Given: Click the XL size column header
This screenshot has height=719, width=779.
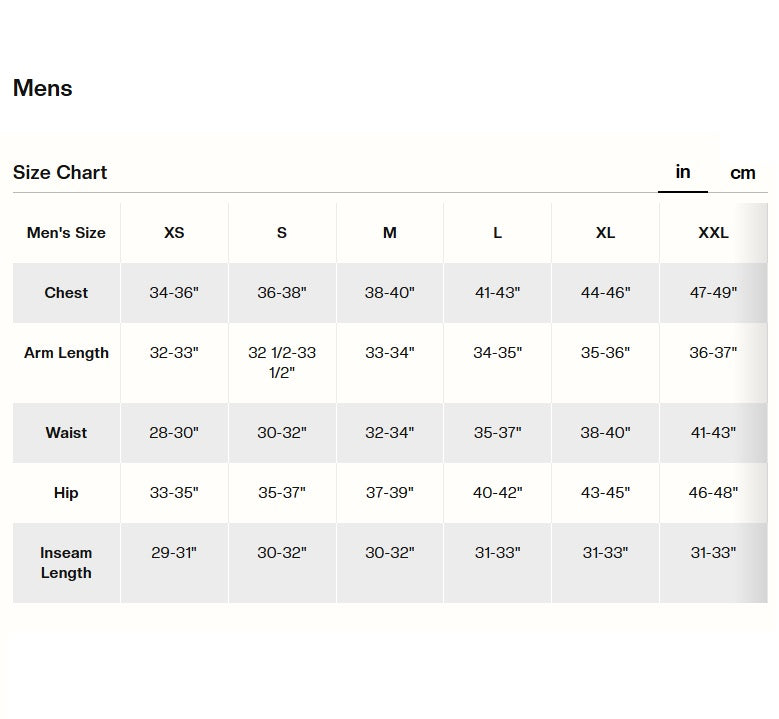Looking at the screenshot, I should tap(605, 233).
